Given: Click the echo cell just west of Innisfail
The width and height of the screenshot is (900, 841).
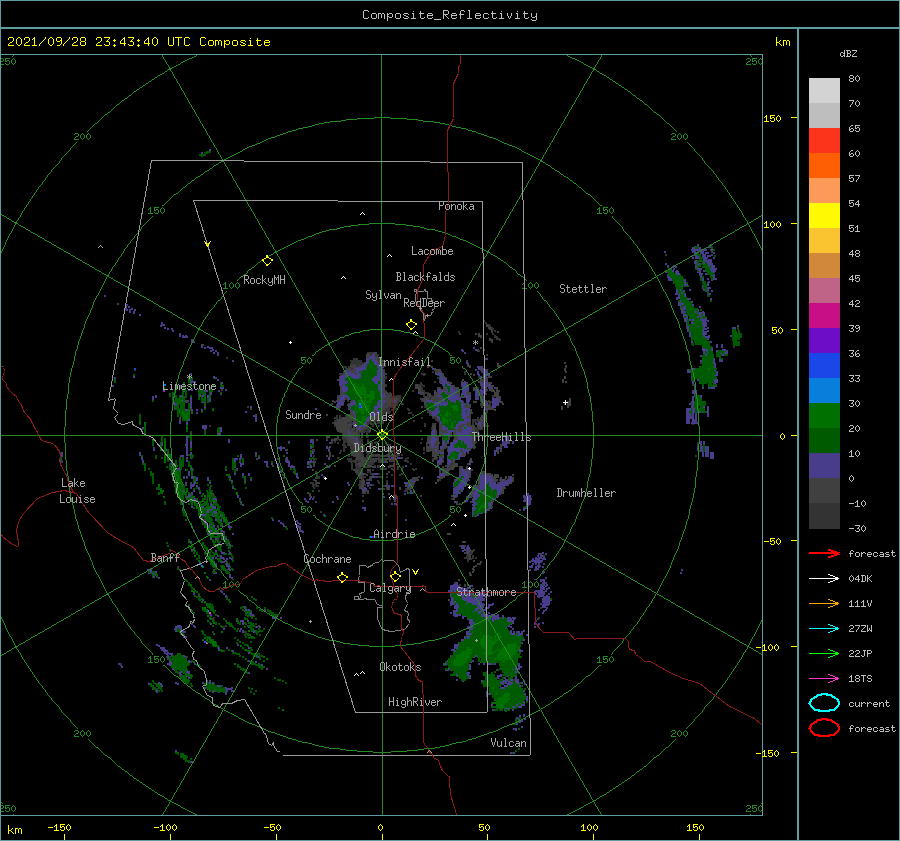Looking at the screenshot, I should tap(363, 390).
